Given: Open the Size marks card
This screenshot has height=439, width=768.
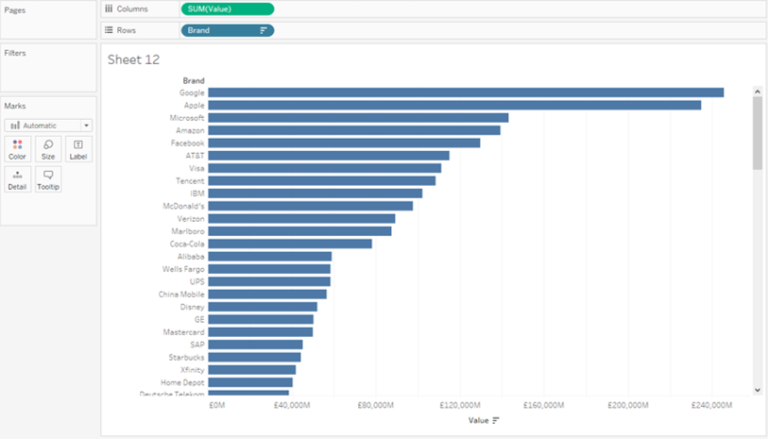Looking at the screenshot, I should (x=48, y=149).
